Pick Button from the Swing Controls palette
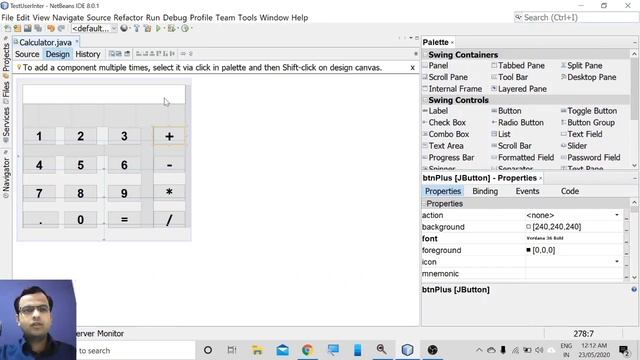Image resolution: width=640 pixels, height=360 pixels. (506, 111)
